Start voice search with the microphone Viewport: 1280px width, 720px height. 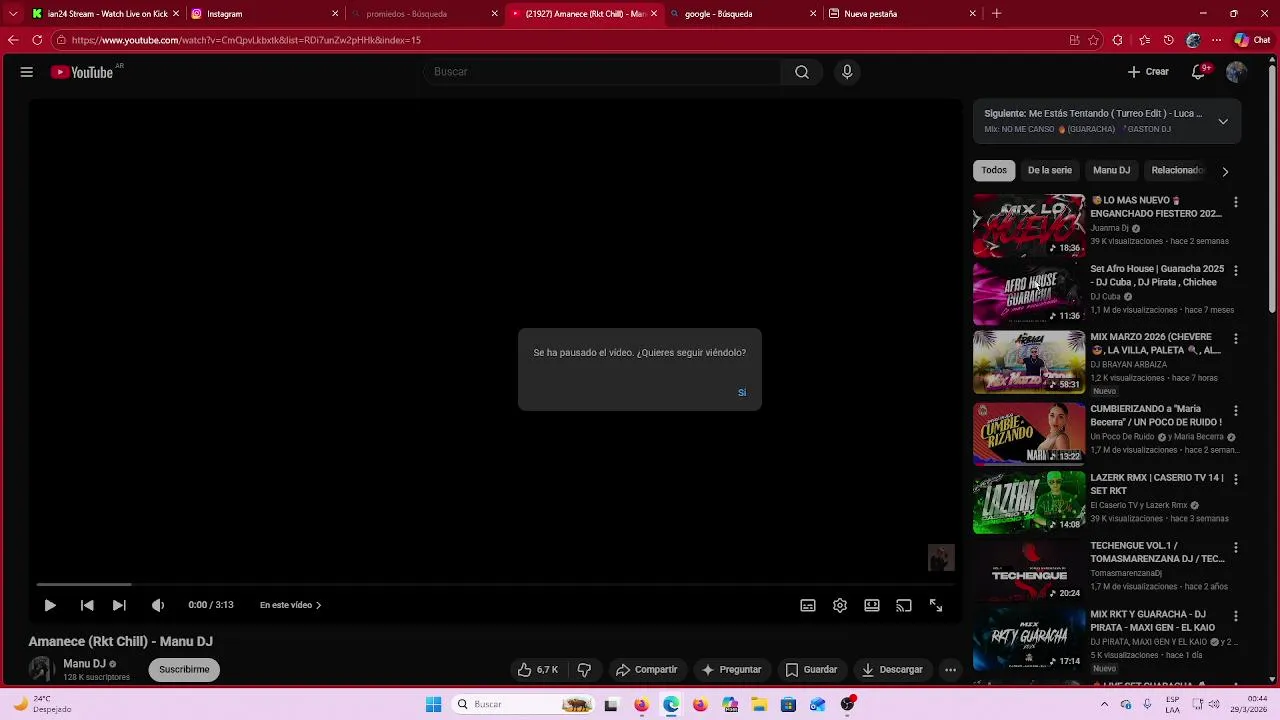tap(847, 72)
